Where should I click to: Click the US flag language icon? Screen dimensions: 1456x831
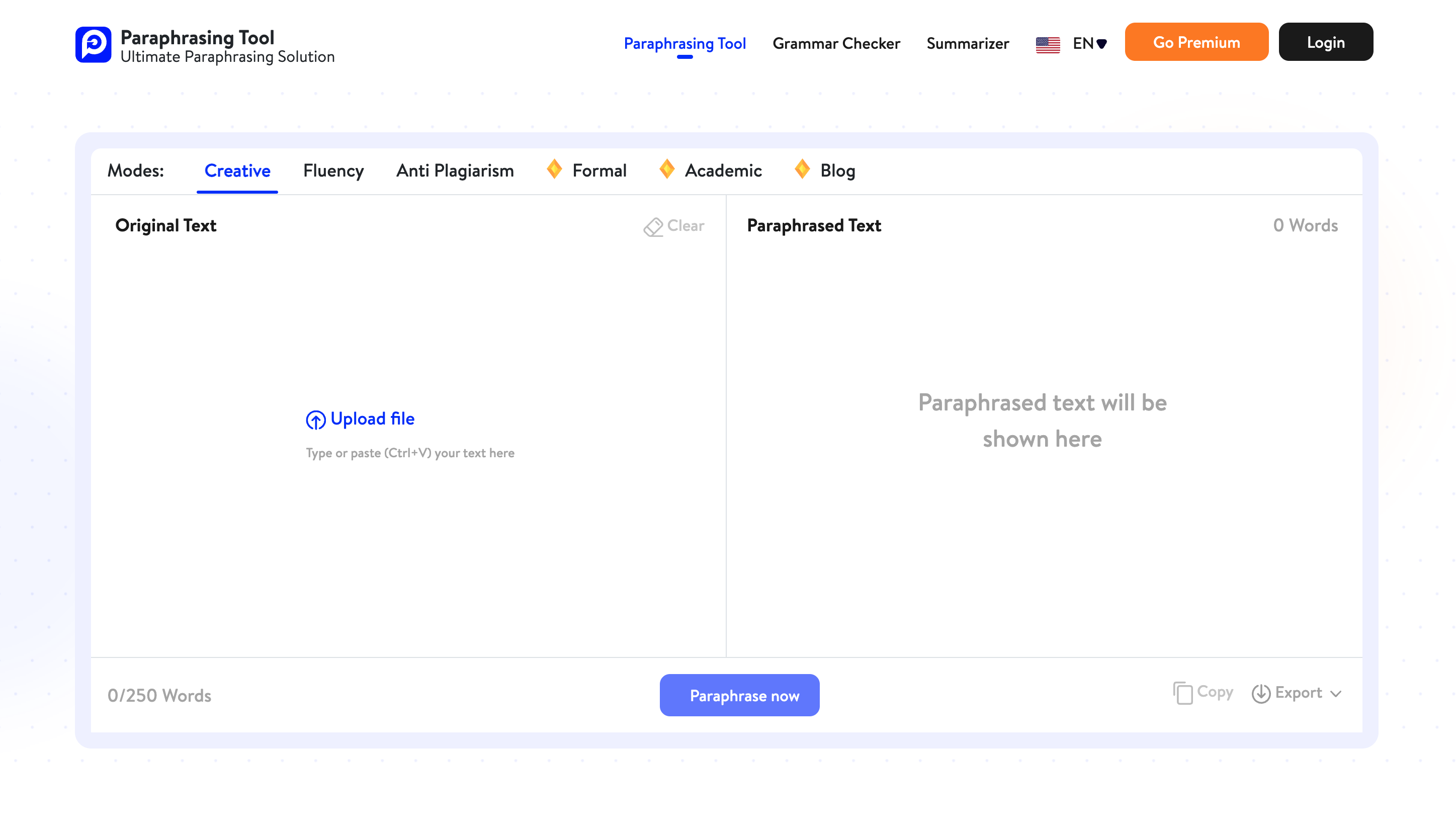pyautogui.click(x=1048, y=44)
